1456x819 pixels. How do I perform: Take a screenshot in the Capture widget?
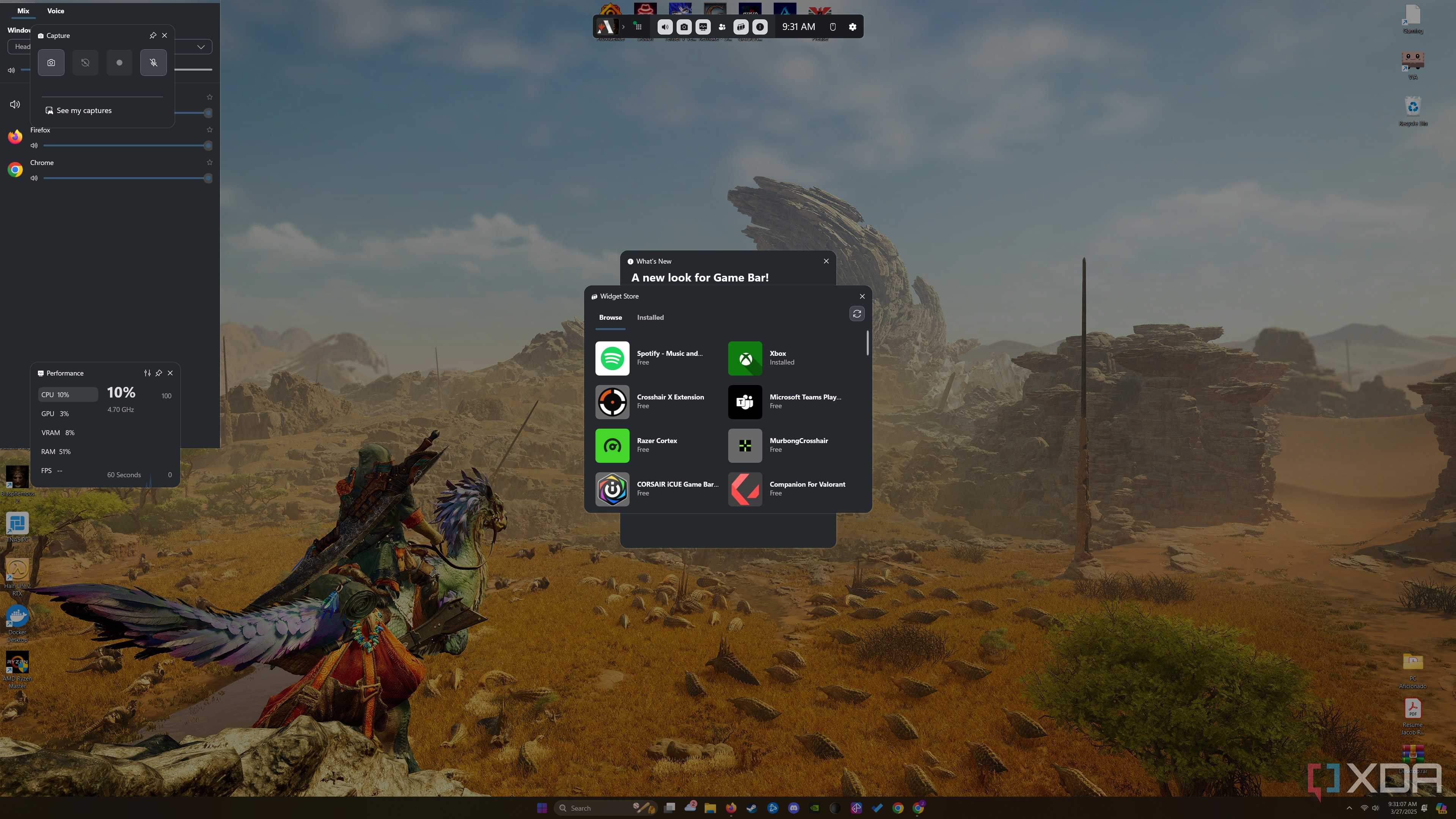click(x=51, y=62)
